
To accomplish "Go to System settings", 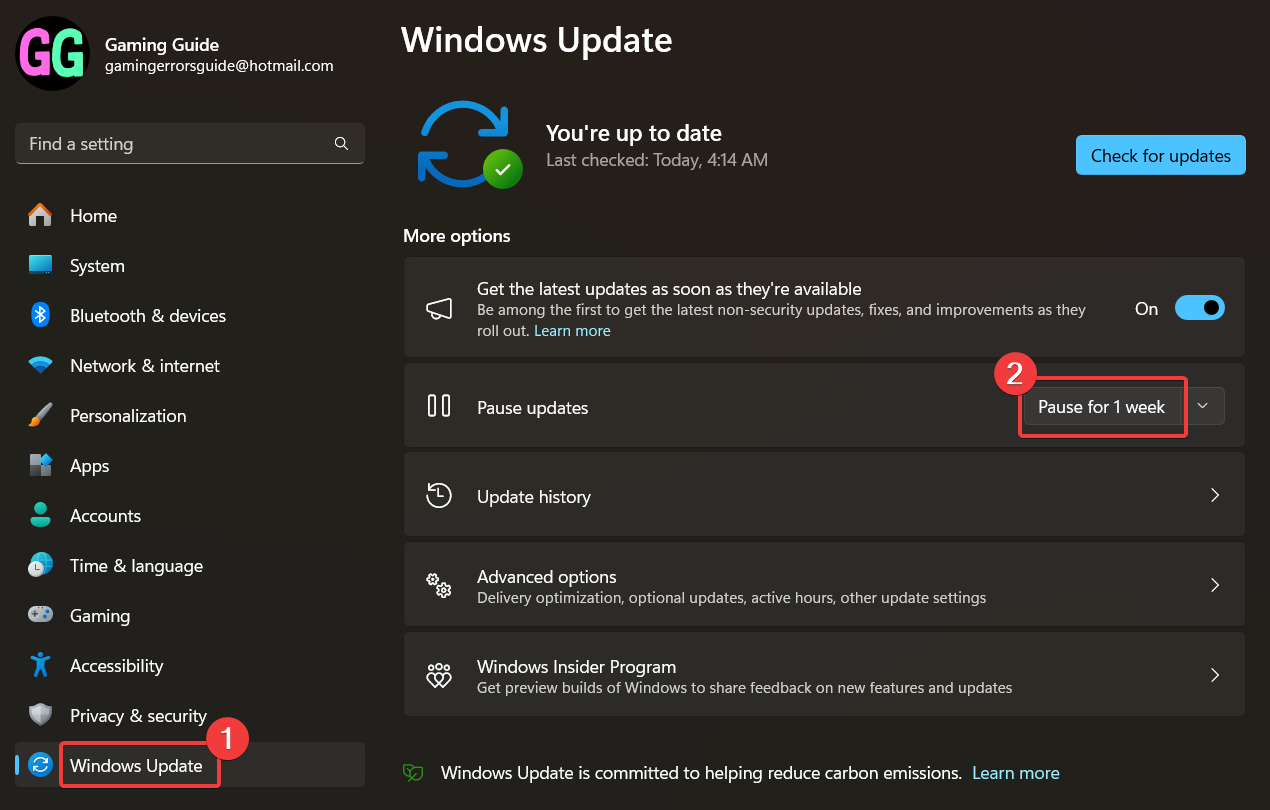I will point(190,266).
